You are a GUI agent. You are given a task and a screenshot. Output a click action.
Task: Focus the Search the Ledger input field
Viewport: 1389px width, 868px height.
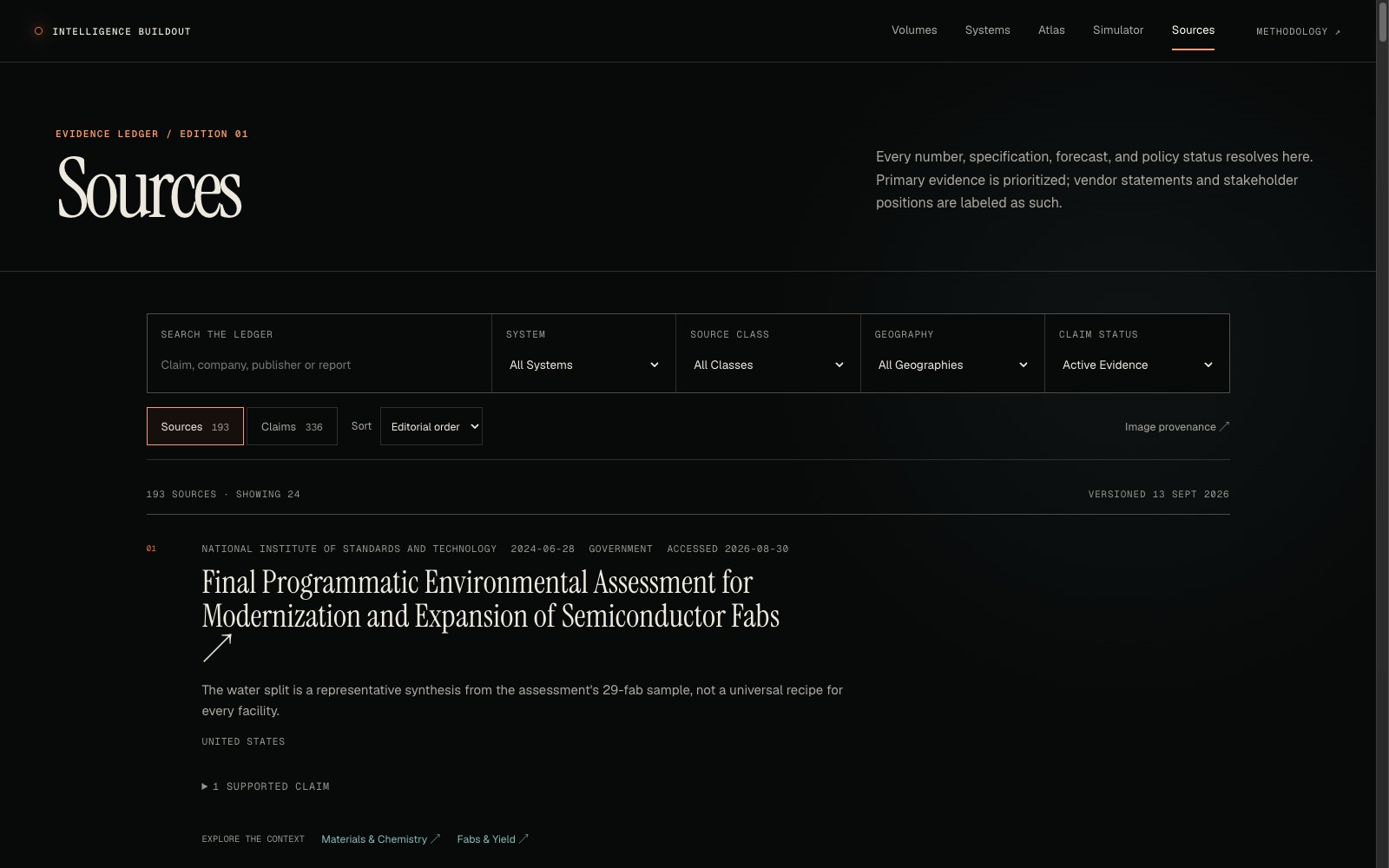click(x=319, y=365)
